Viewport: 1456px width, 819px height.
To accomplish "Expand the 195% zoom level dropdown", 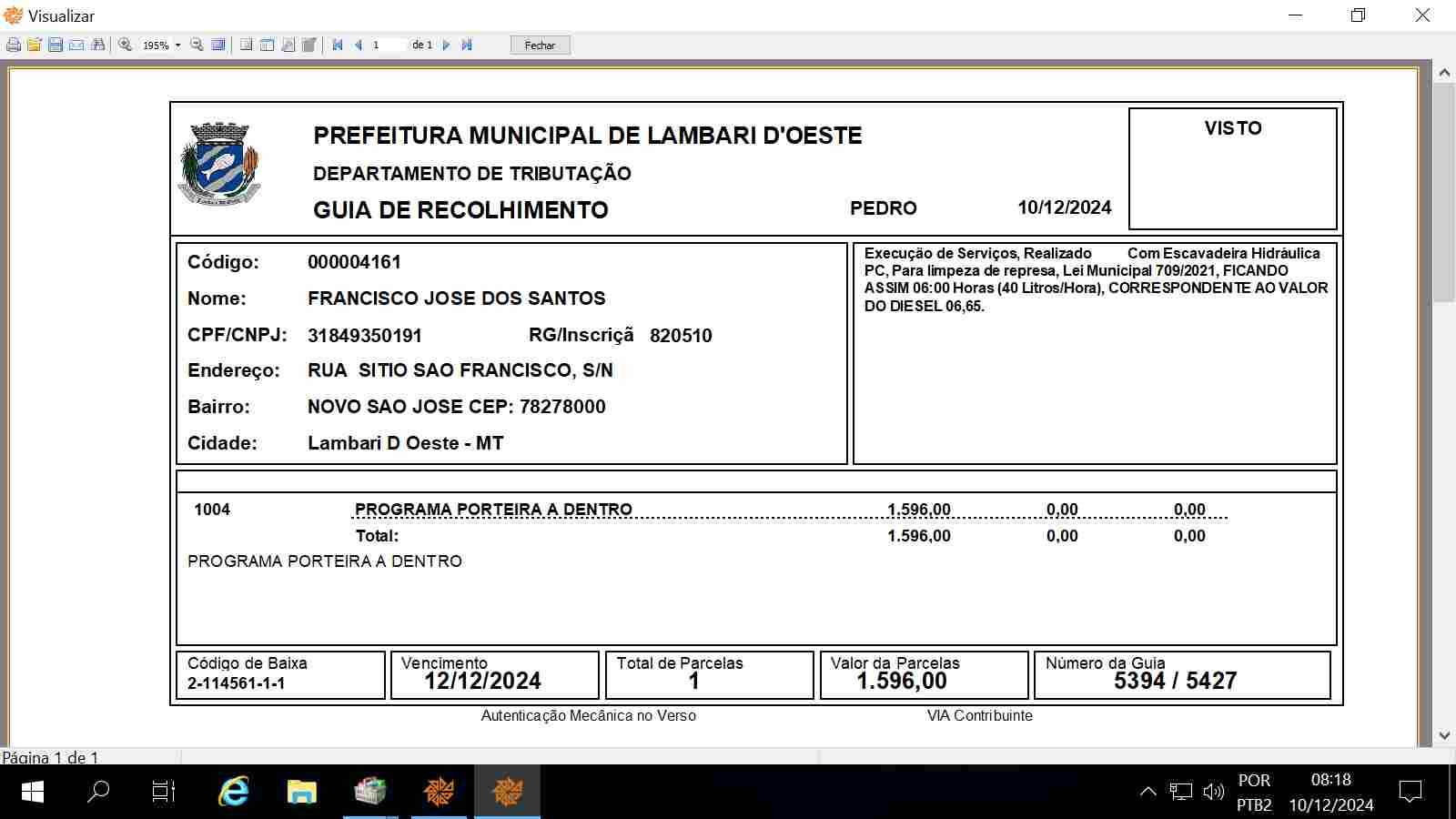I will pos(177,45).
